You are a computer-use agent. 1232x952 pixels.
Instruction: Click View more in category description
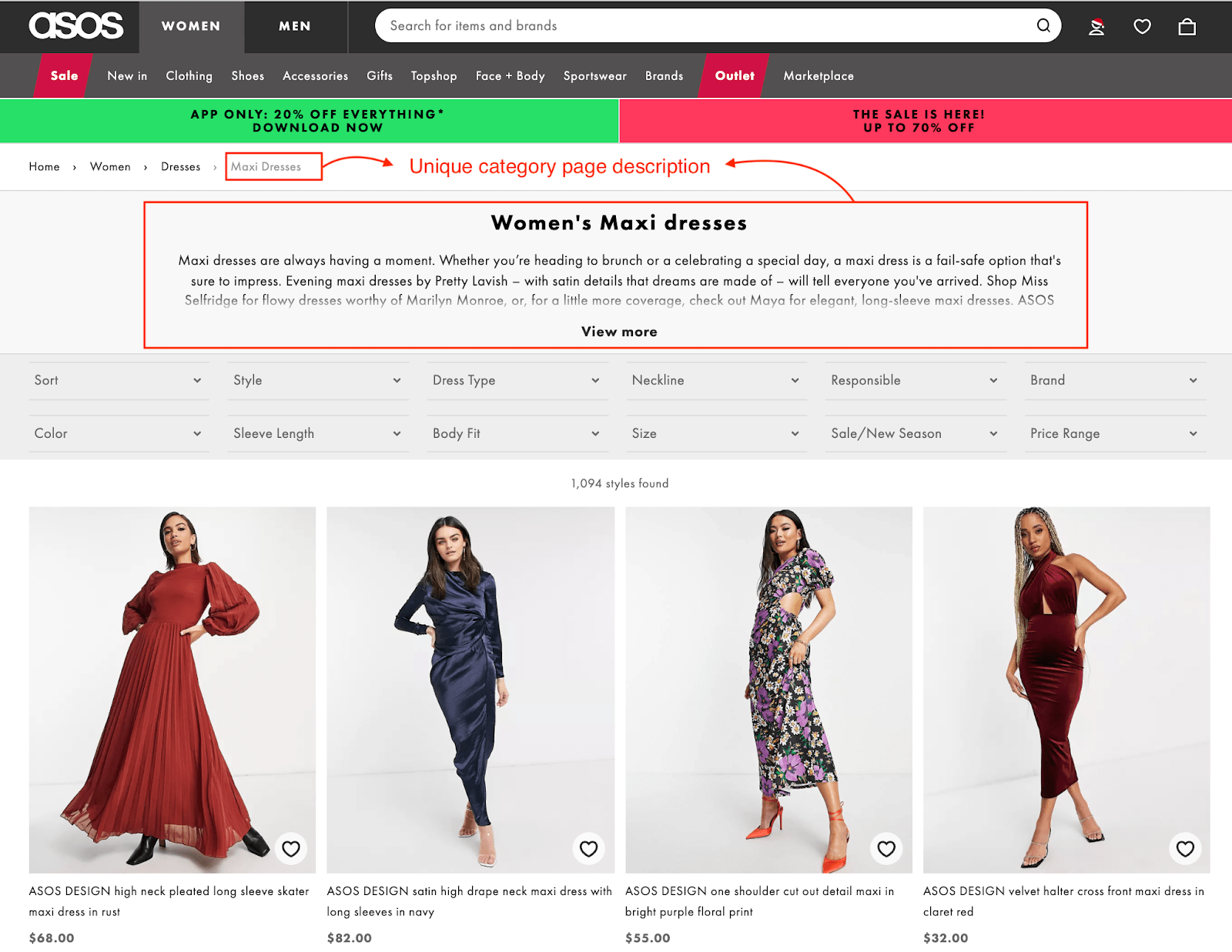(x=619, y=332)
